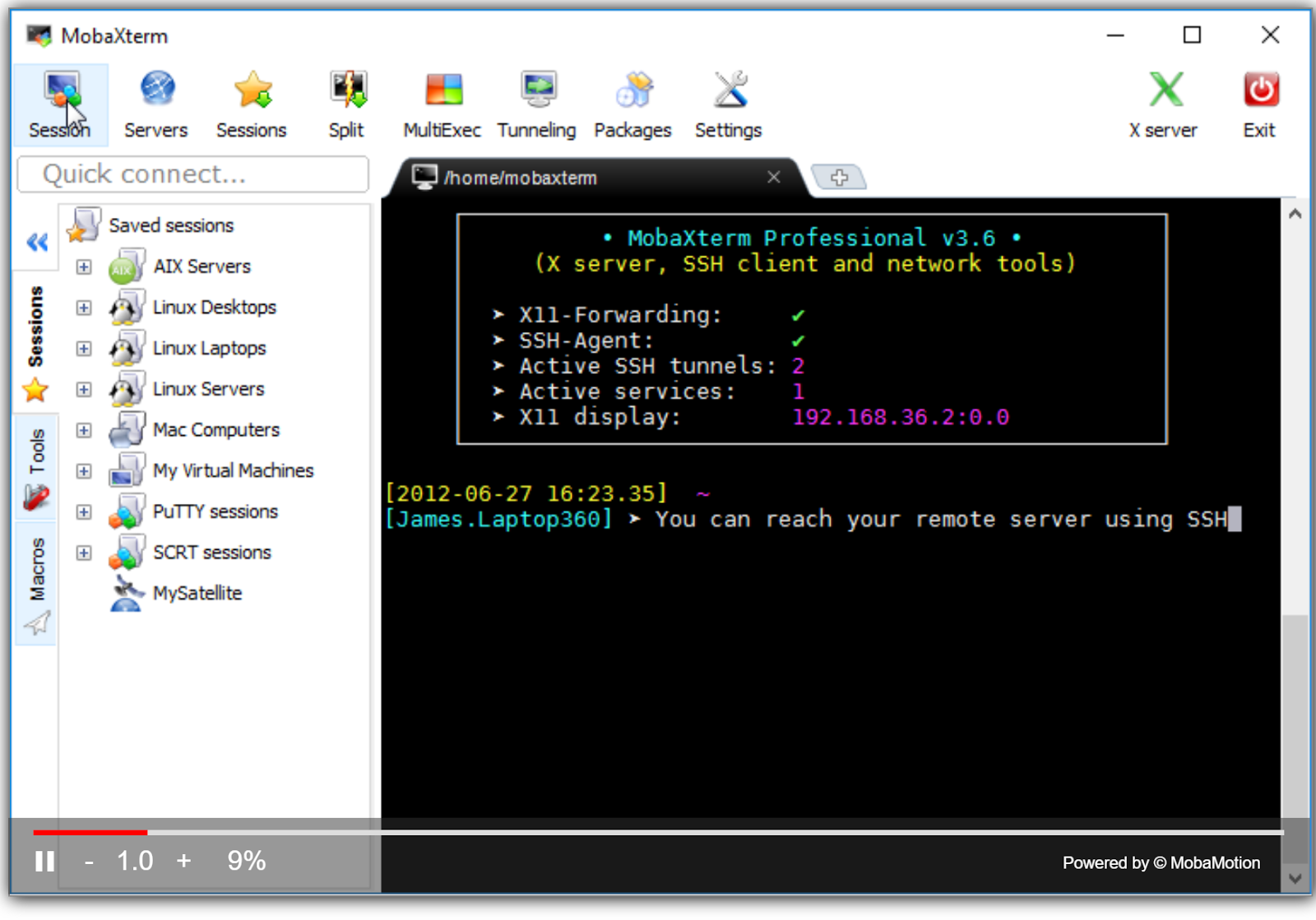Click the Saved sessions folder icon
1316x920 pixels.
click(84, 225)
